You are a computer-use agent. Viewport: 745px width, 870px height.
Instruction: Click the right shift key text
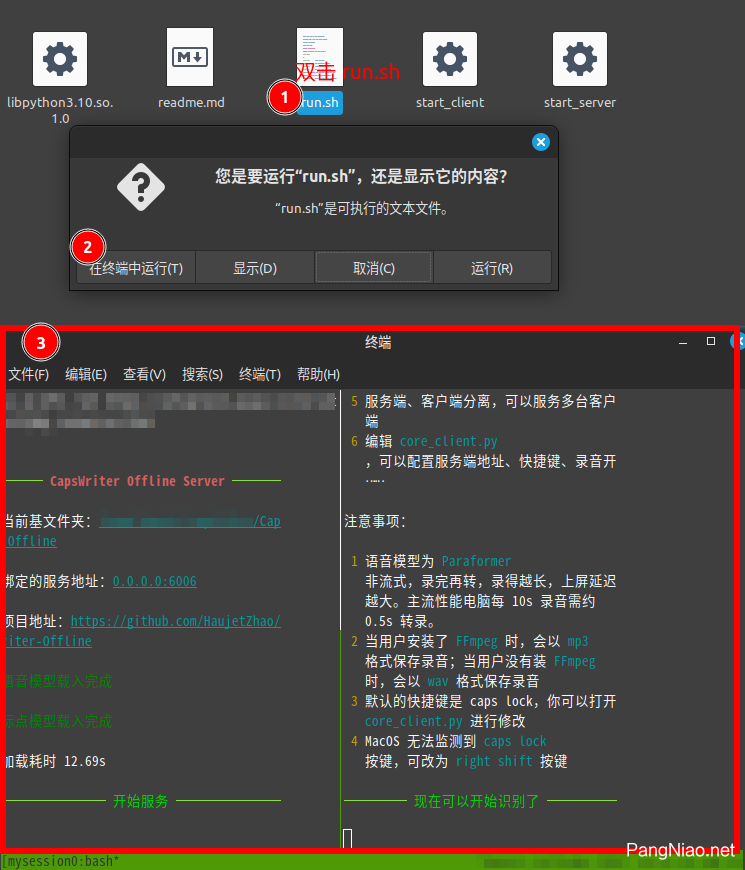494,761
